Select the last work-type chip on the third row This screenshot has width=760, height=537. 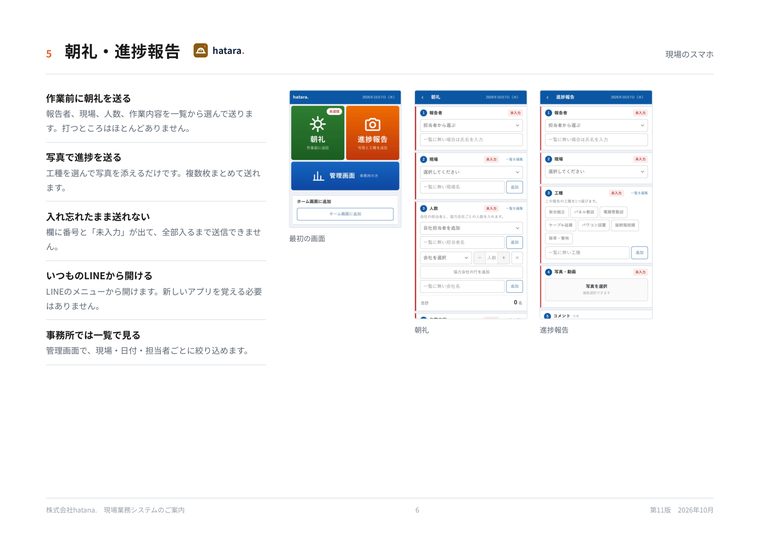559,238
